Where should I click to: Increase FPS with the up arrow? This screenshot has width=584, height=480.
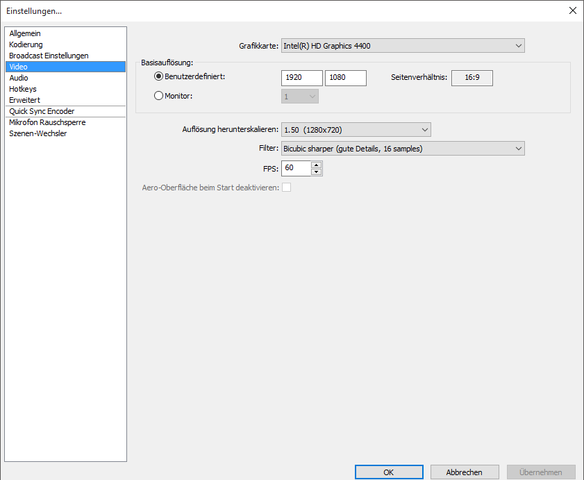(x=316, y=165)
